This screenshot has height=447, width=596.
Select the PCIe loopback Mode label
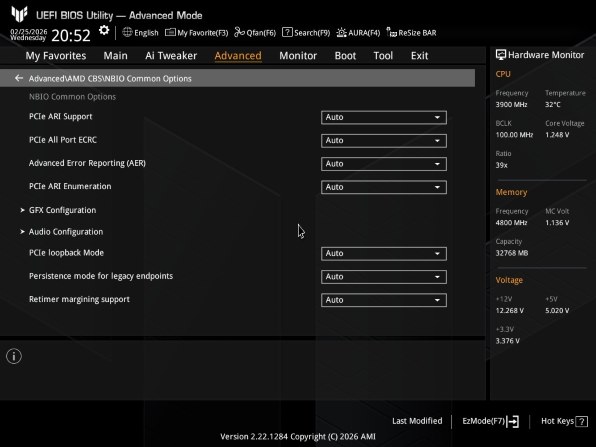pyautogui.click(x=66, y=253)
